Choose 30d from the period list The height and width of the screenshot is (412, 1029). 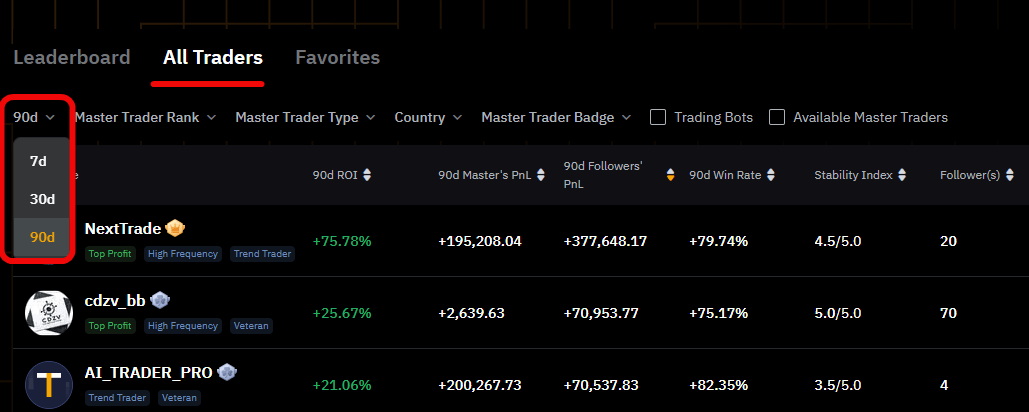42,199
